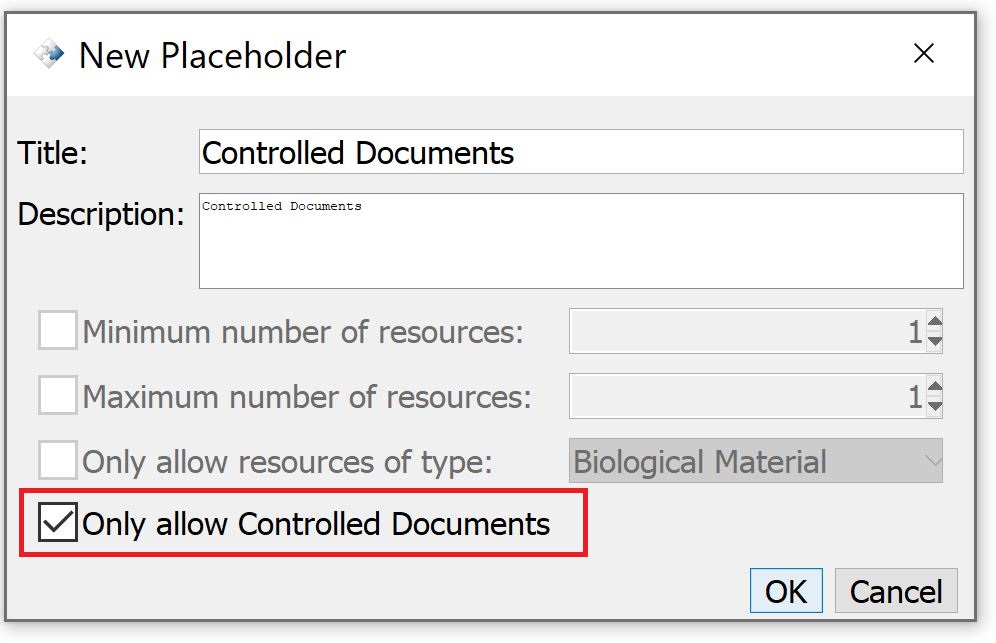The image size is (996, 643).
Task: Enable the Minimum number of resources checkbox
Action: pyautogui.click(x=58, y=331)
